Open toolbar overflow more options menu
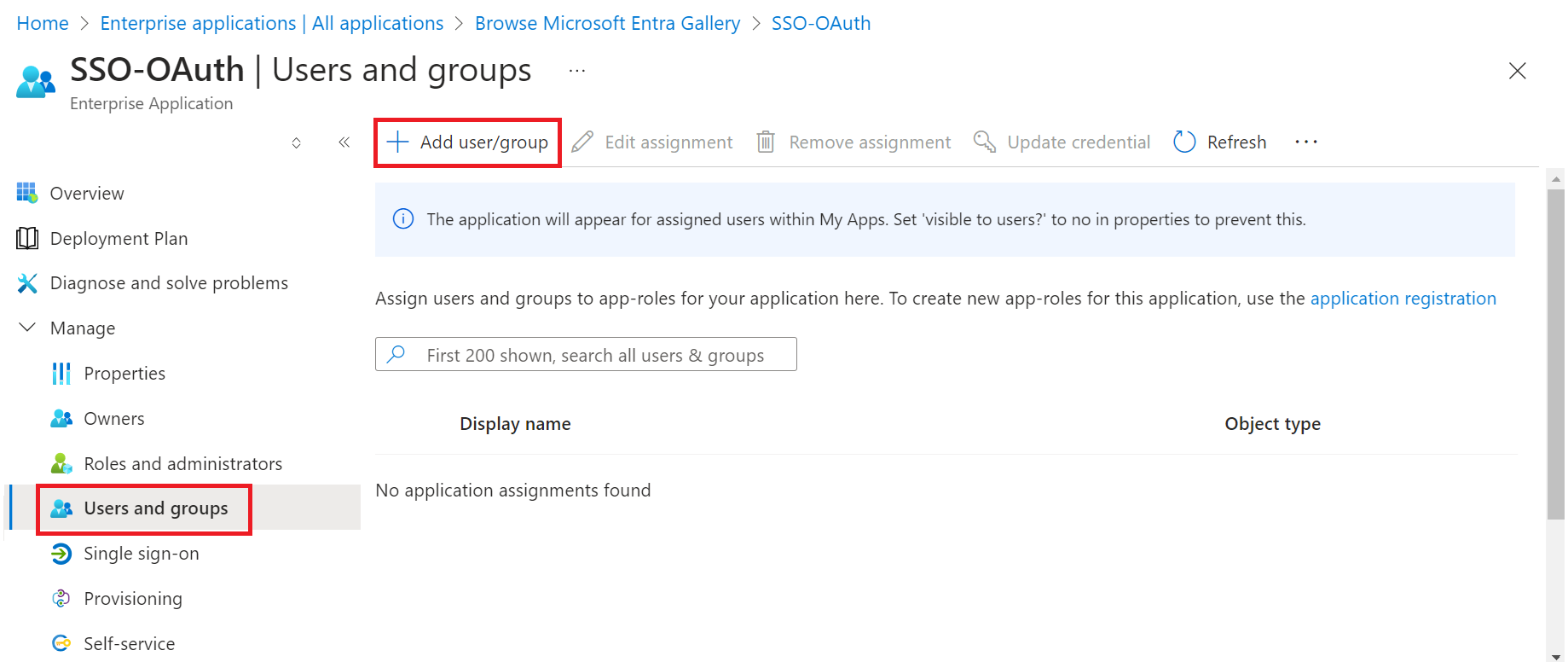The width and height of the screenshot is (1568, 662). (1305, 142)
